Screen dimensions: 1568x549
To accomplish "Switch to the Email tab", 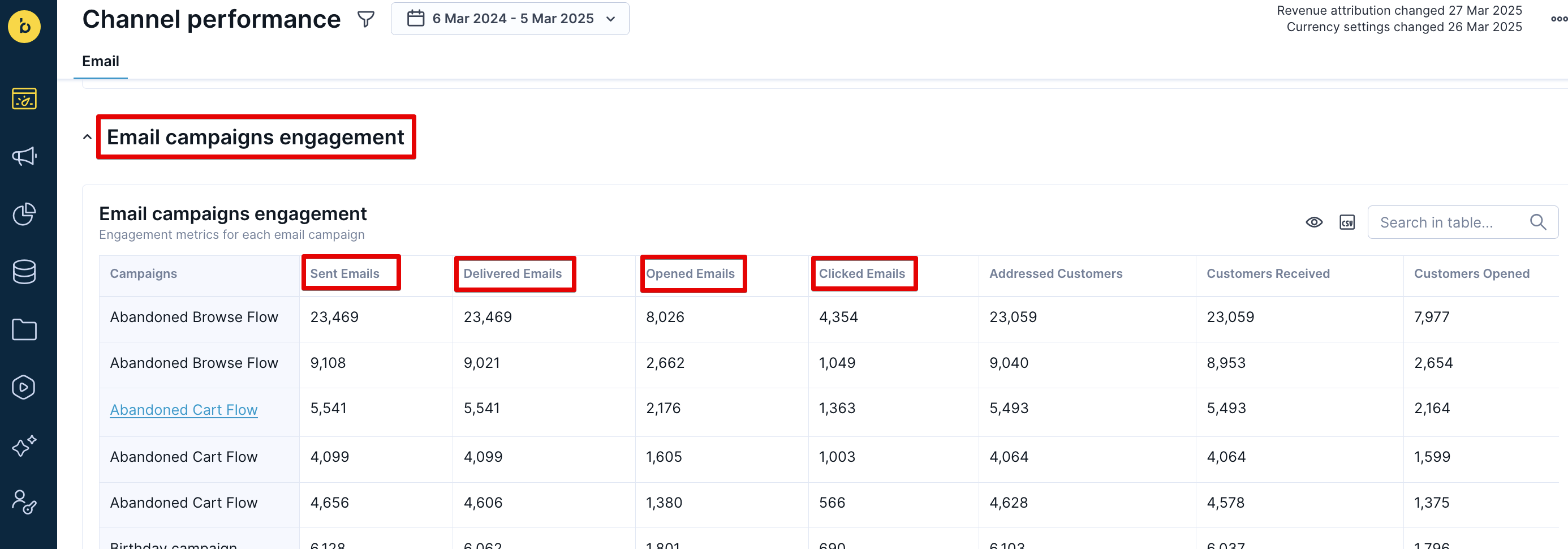I will click(101, 62).
